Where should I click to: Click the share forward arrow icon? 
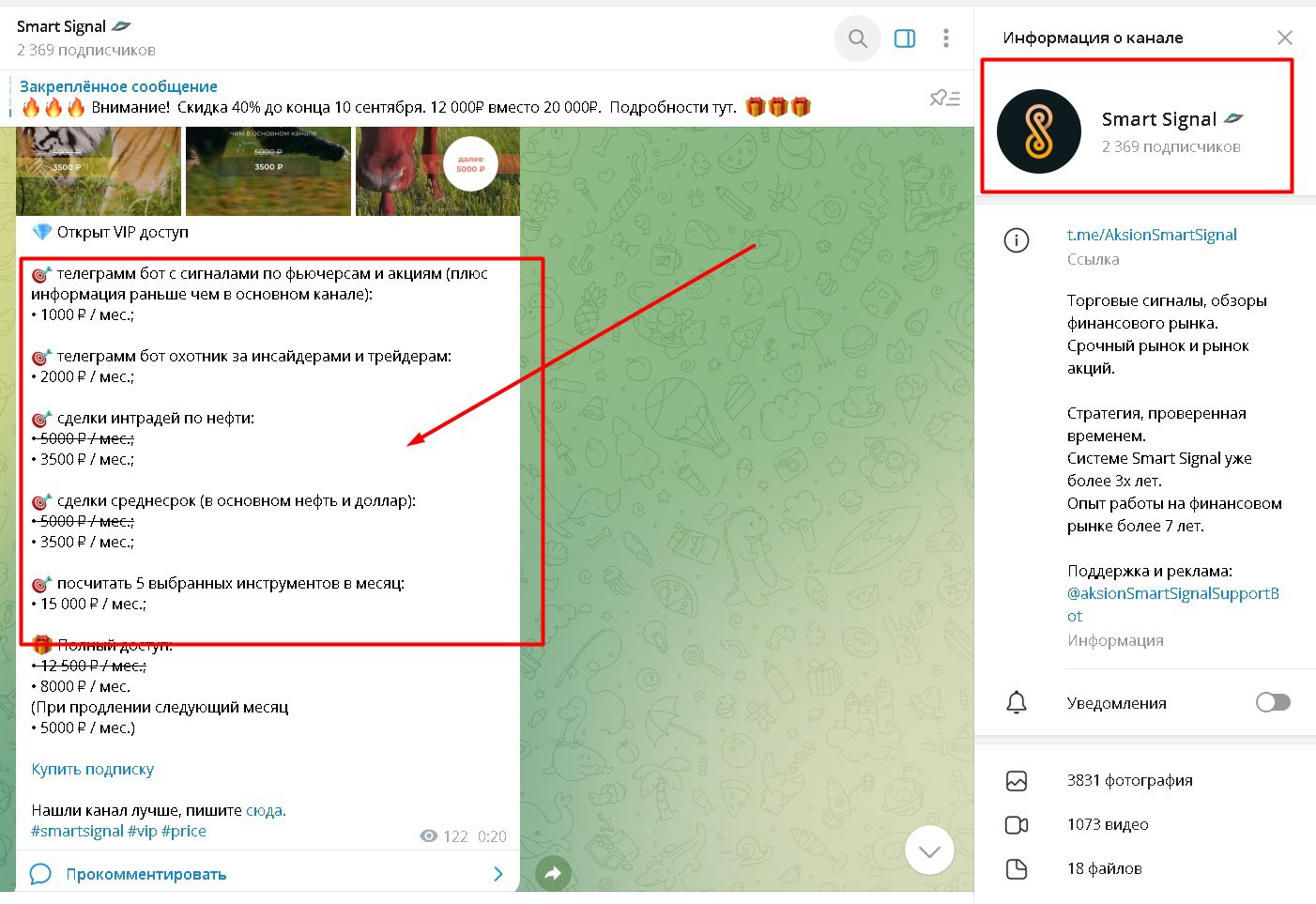click(553, 874)
